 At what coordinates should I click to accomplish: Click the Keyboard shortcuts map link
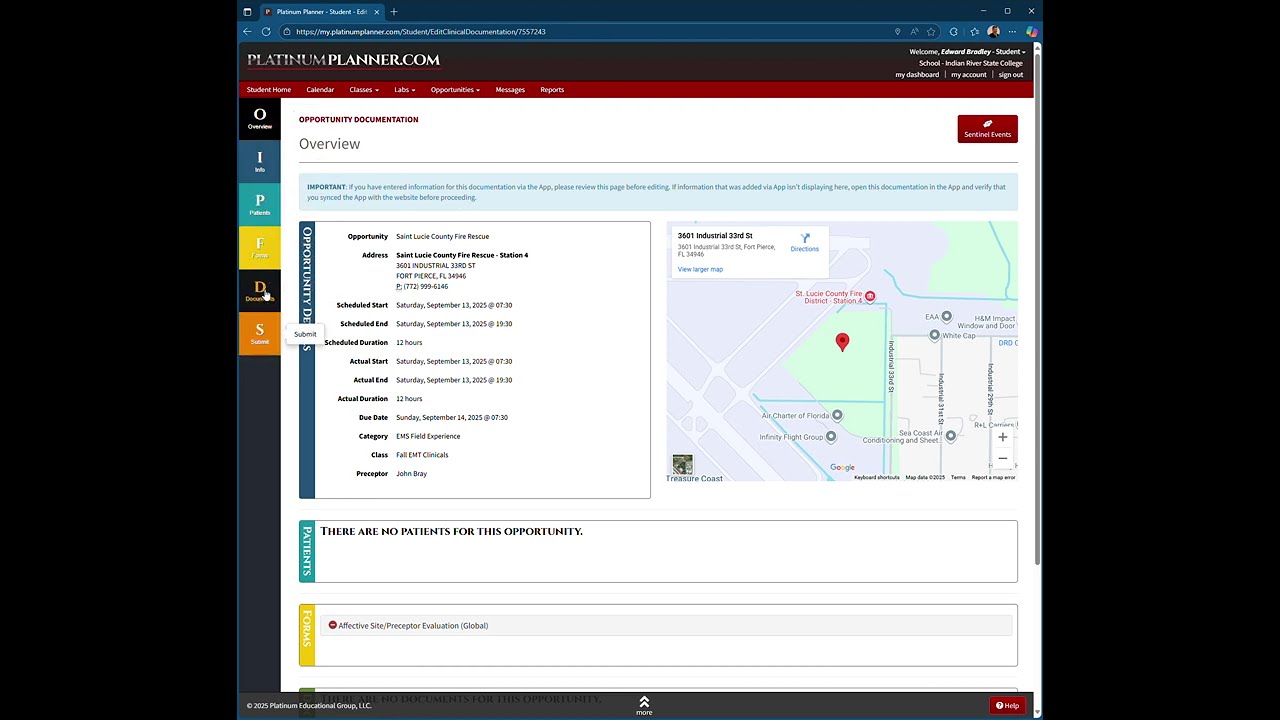(x=877, y=478)
